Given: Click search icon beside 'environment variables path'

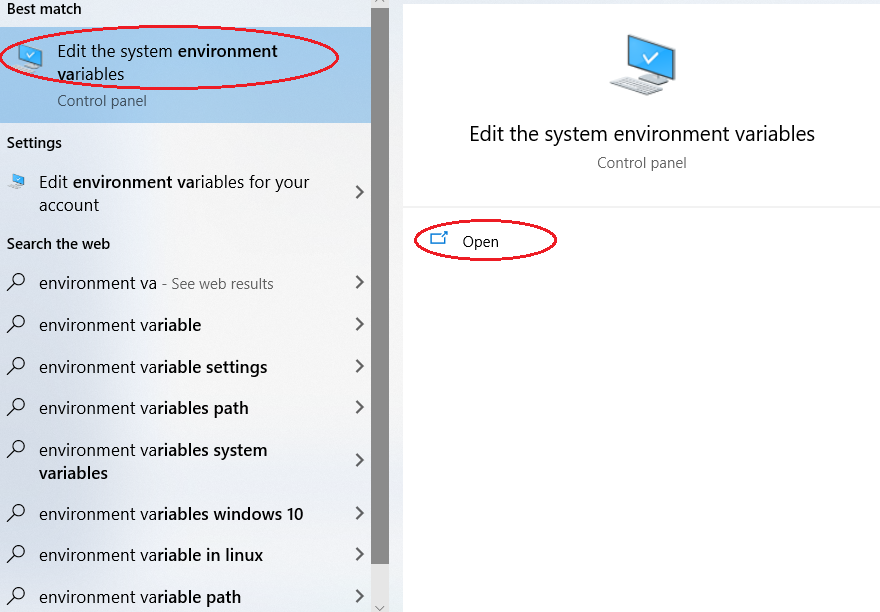Looking at the screenshot, I should pyautogui.click(x=16, y=407).
